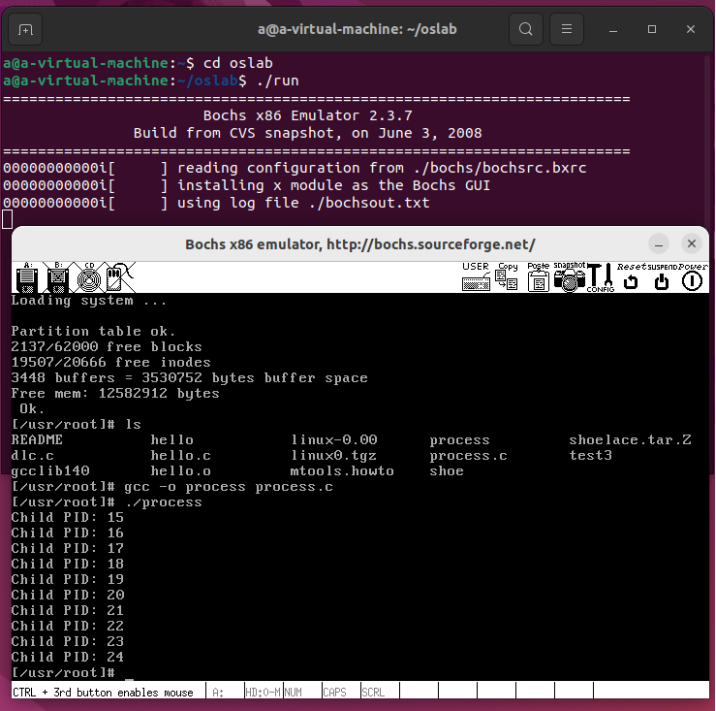Viewport: 716px width, 711px height.
Task: Click the 'cd oslab' command in terminal
Action: tap(238, 63)
